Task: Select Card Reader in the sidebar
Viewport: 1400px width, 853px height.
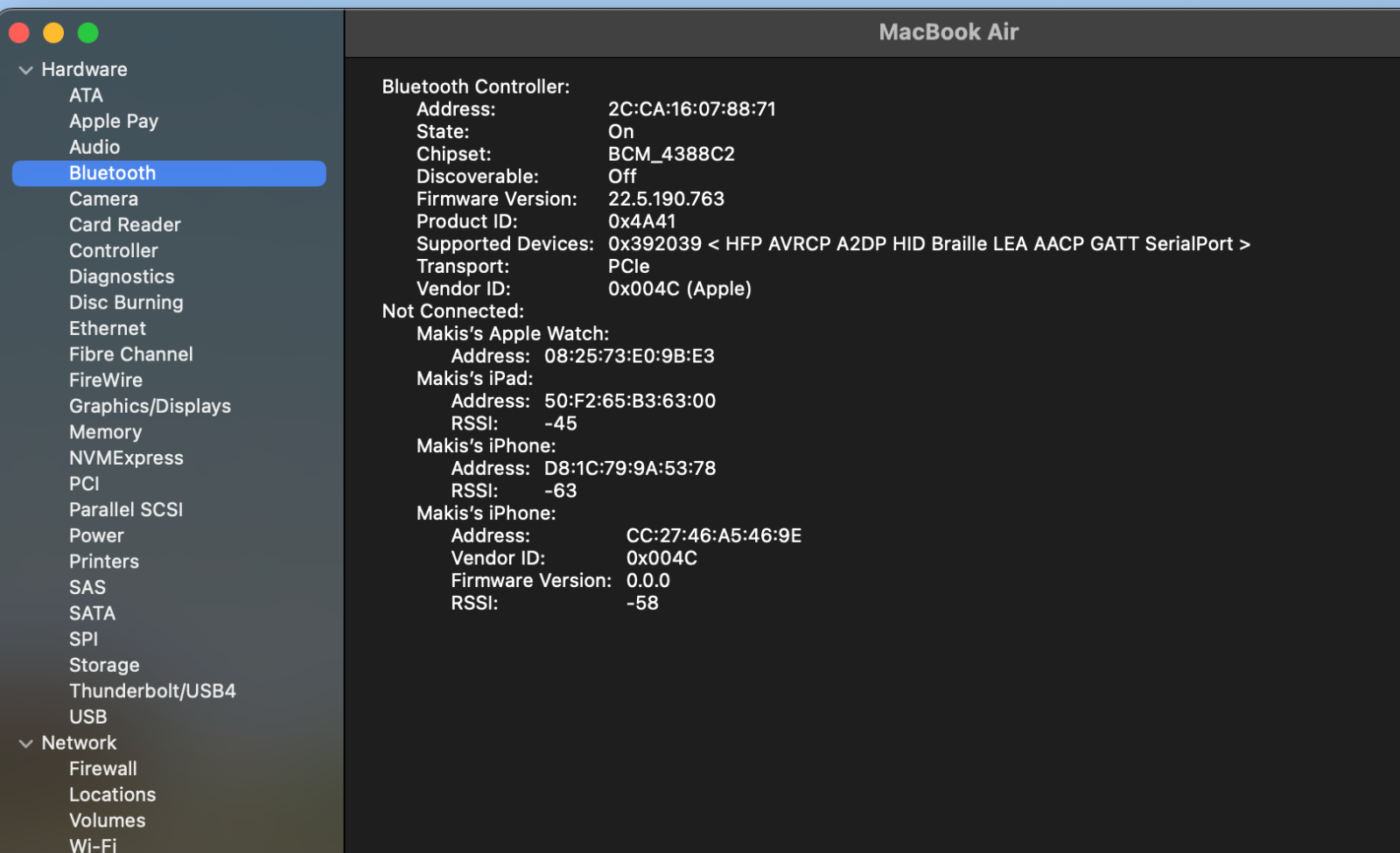Action: 125,225
